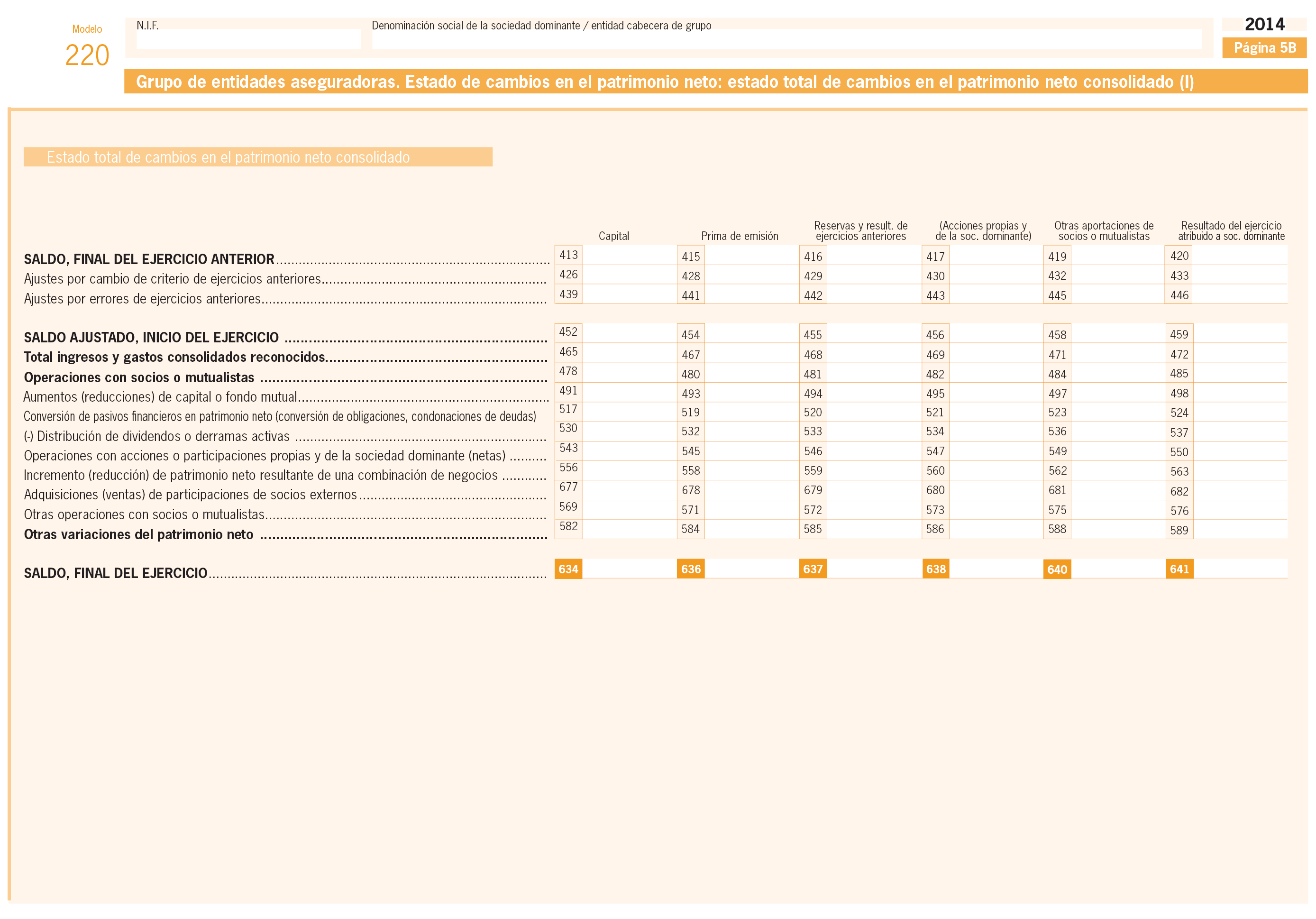
Task: Click 'SALDO, FINAL DEL EJERCICIO ANTERIOR' row label
Action: click(x=149, y=259)
